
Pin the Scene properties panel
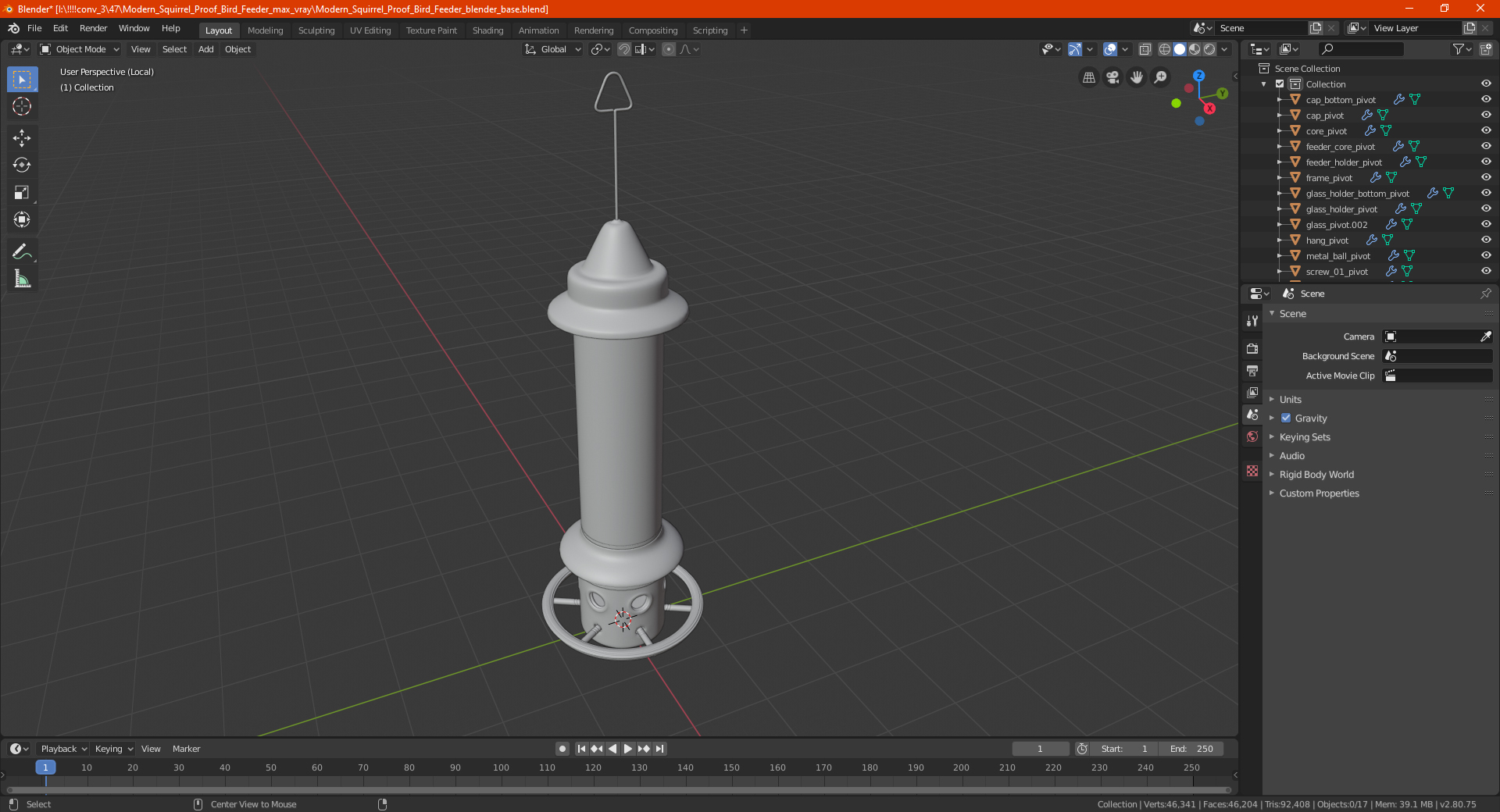[1485, 294]
